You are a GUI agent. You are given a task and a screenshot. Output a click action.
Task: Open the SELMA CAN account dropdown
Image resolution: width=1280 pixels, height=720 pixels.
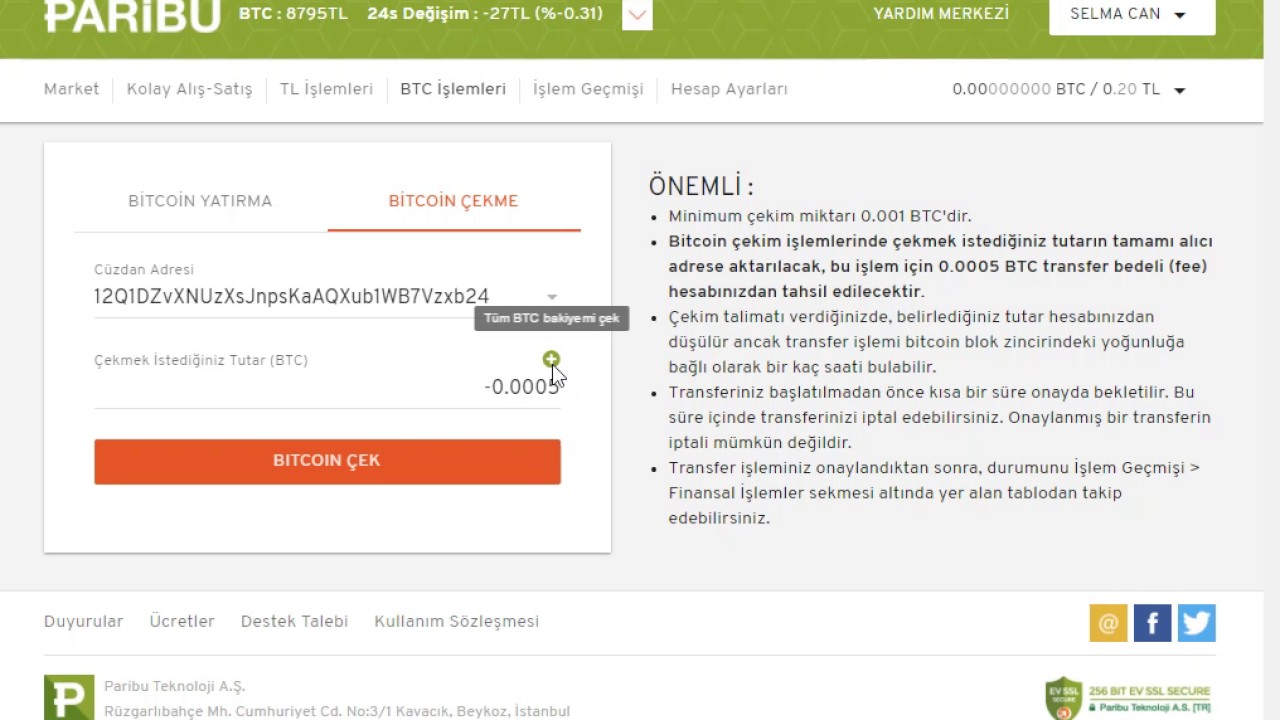pyautogui.click(x=1132, y=16)
